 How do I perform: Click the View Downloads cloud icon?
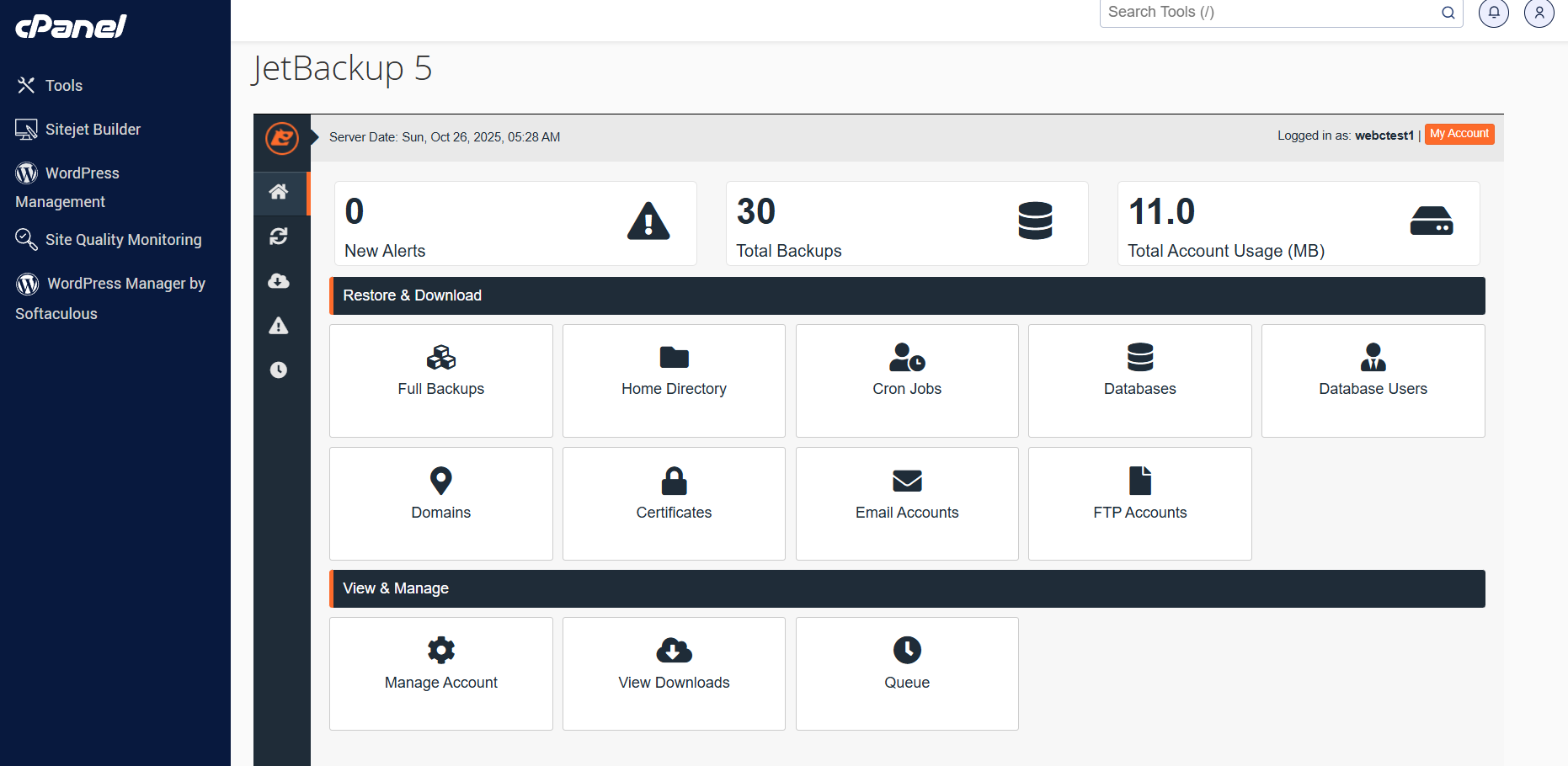point(675,650)
